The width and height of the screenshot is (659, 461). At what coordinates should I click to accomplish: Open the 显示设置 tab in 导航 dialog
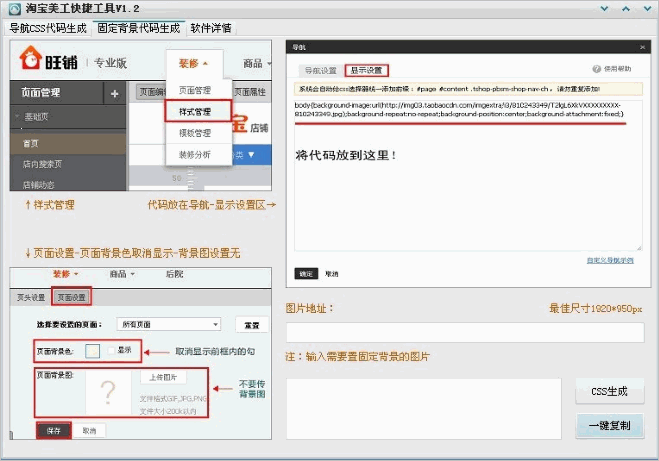pos(366,70)
